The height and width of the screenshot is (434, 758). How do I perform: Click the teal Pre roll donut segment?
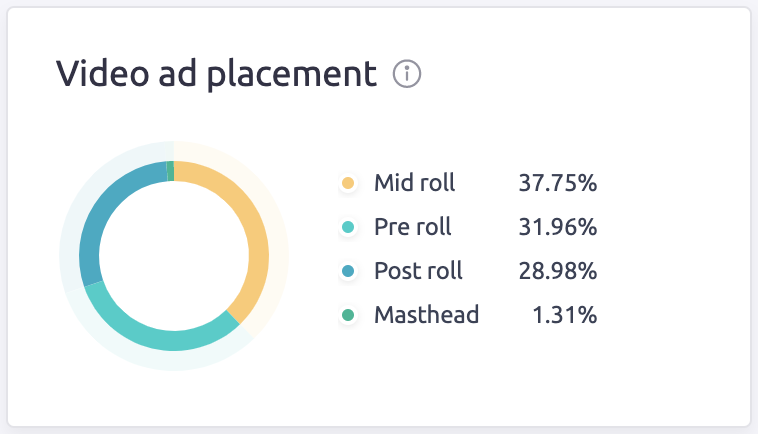(x=165, y=335)
